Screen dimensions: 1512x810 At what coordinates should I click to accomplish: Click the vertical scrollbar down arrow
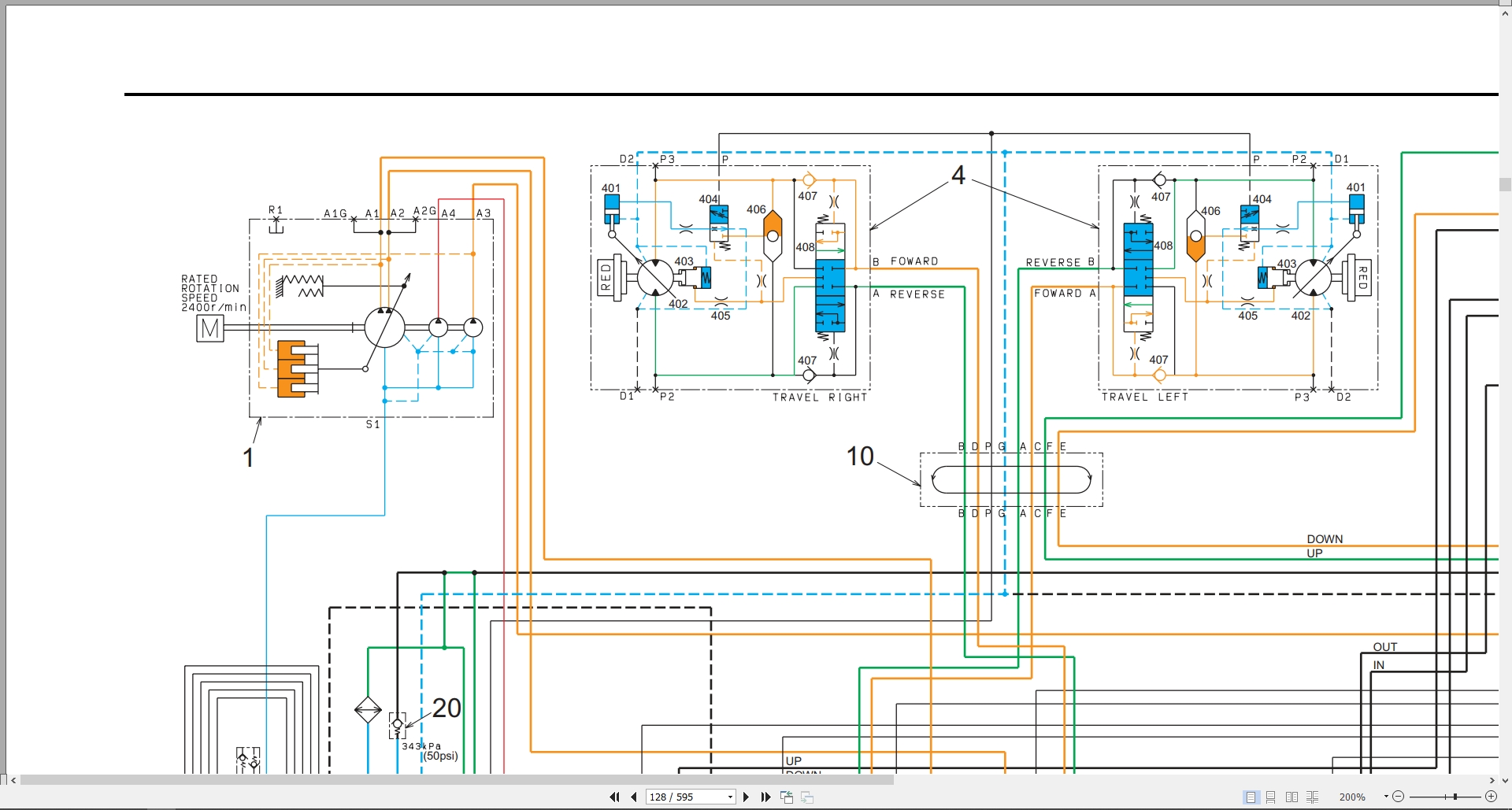point(1505,780)
